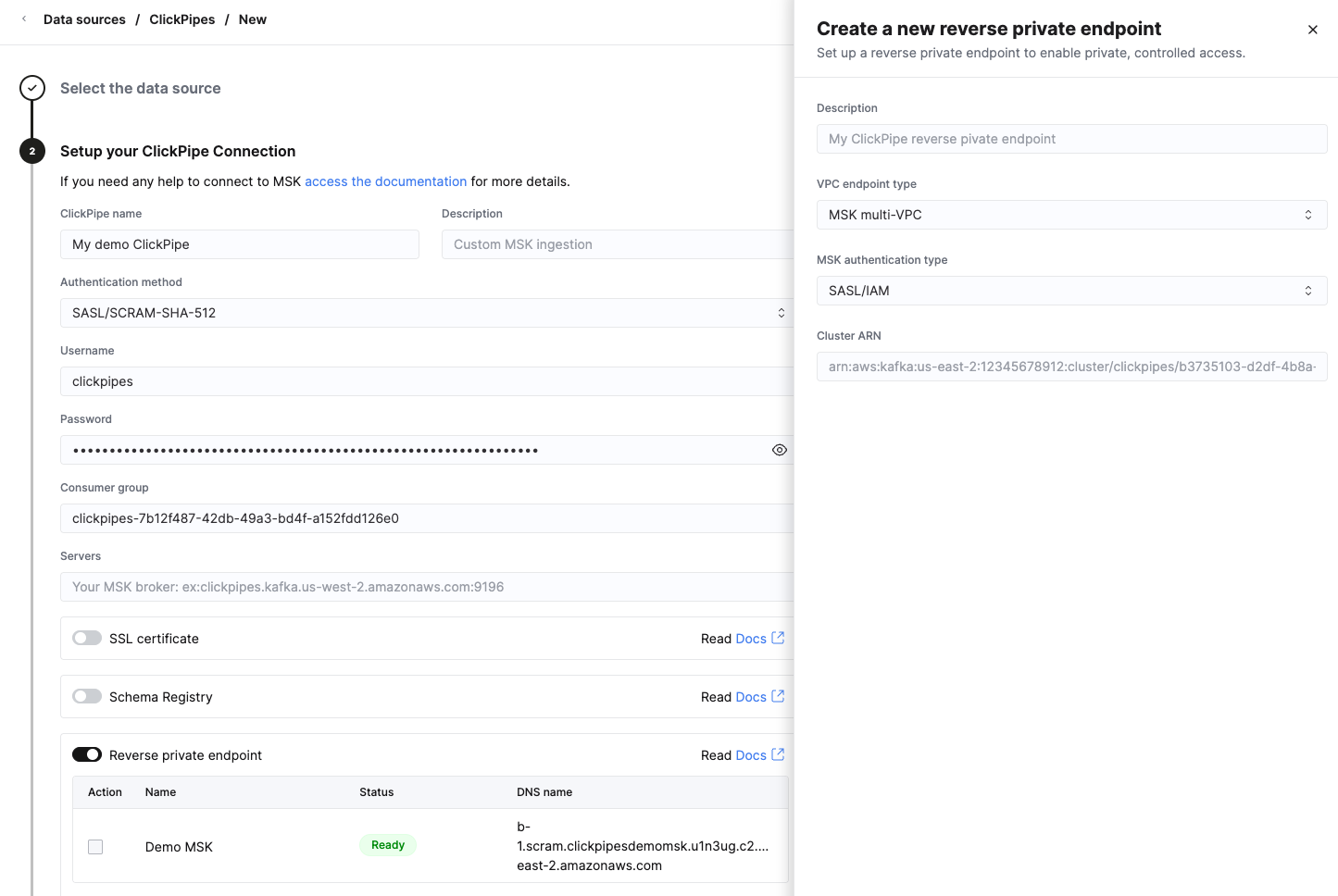This screenshot has width=1338, height=896.
Task: Disable the Reverse private endpoint toggle
Action: [x=87, y=754]
